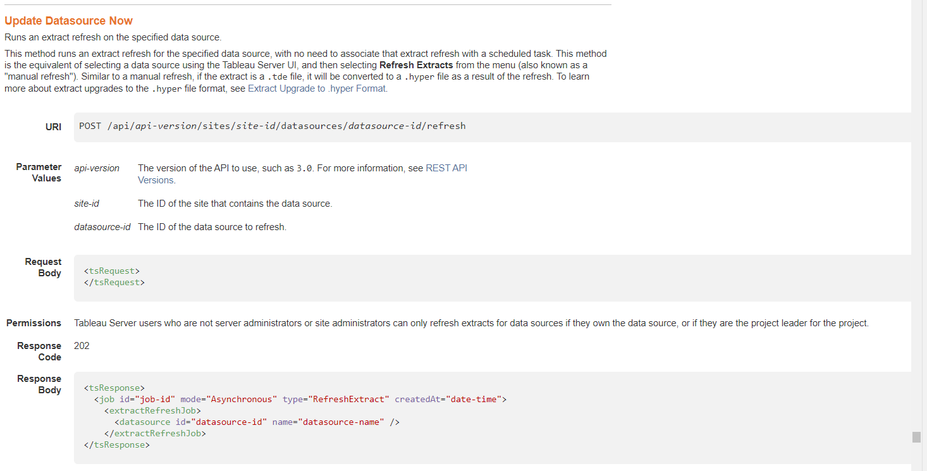This screenshot has width=927, height=471.
Task: Click the Response Body label
Action: [x=40, y=385]
